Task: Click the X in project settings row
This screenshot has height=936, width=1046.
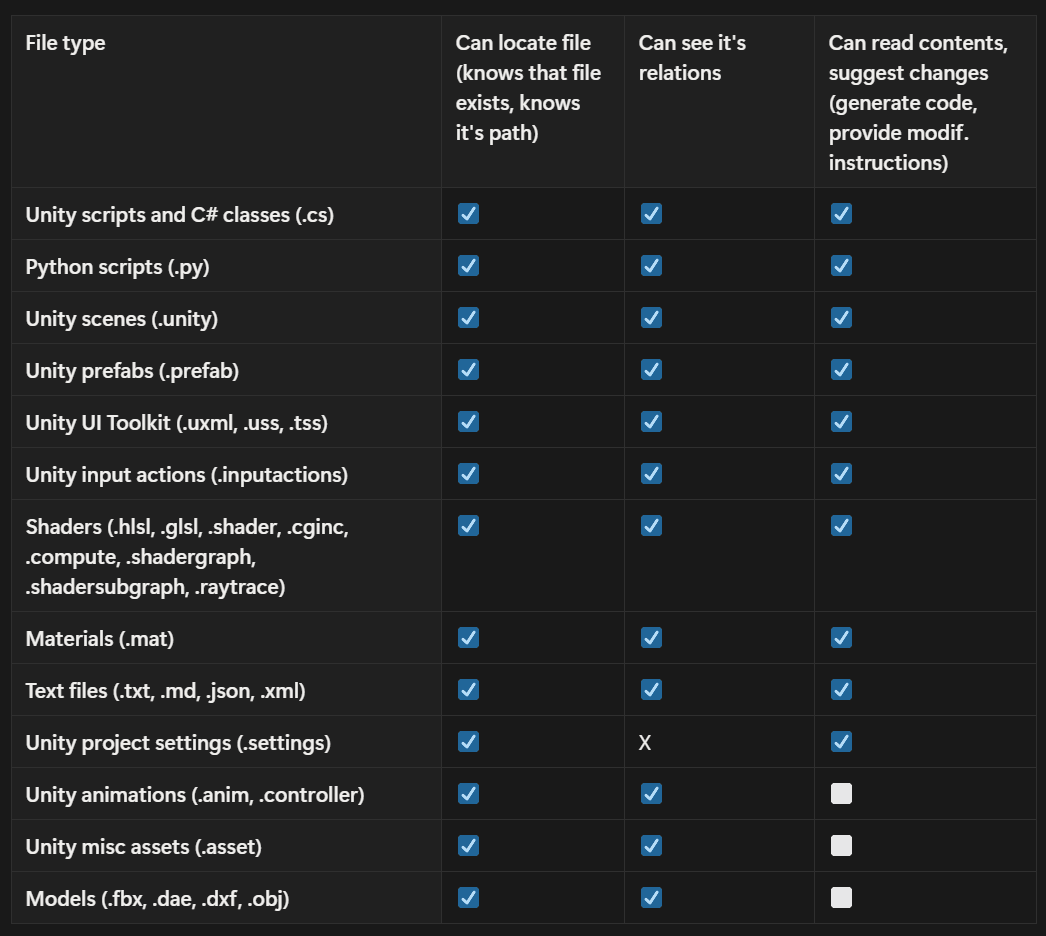Action: point(645,743)
